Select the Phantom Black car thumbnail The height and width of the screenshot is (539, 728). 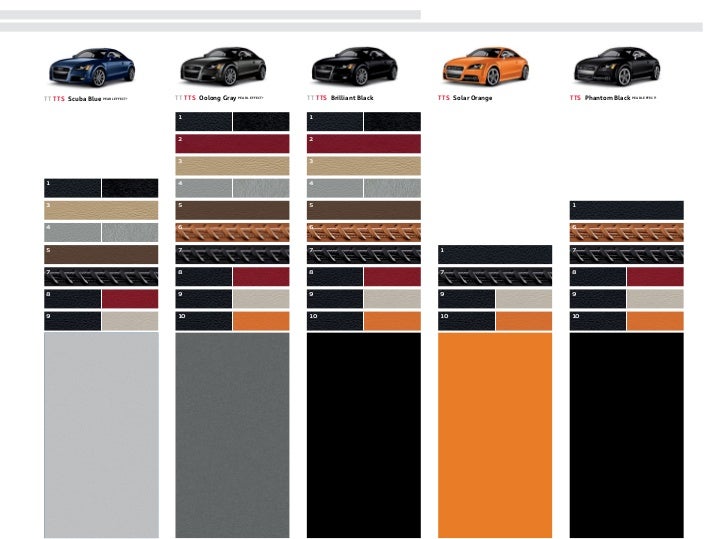618,66
